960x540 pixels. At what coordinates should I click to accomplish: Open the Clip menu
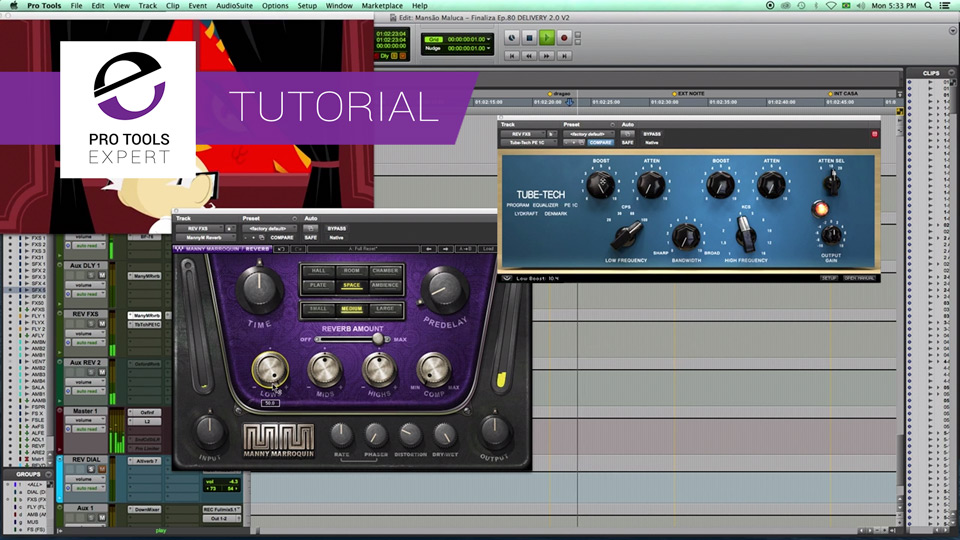click(x=173, y=6)
